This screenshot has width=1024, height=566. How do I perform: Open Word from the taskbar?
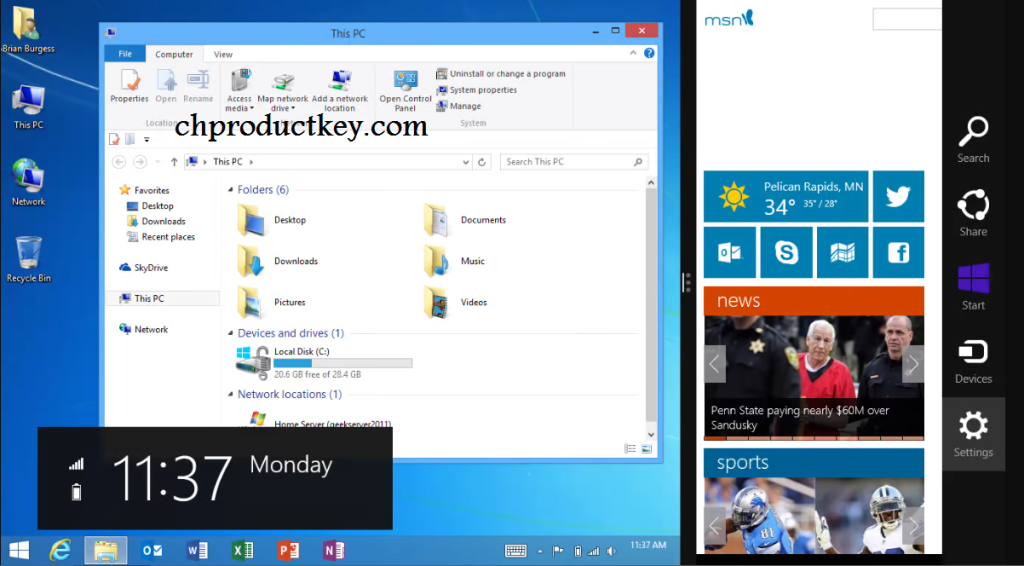[x=197, y=551]
